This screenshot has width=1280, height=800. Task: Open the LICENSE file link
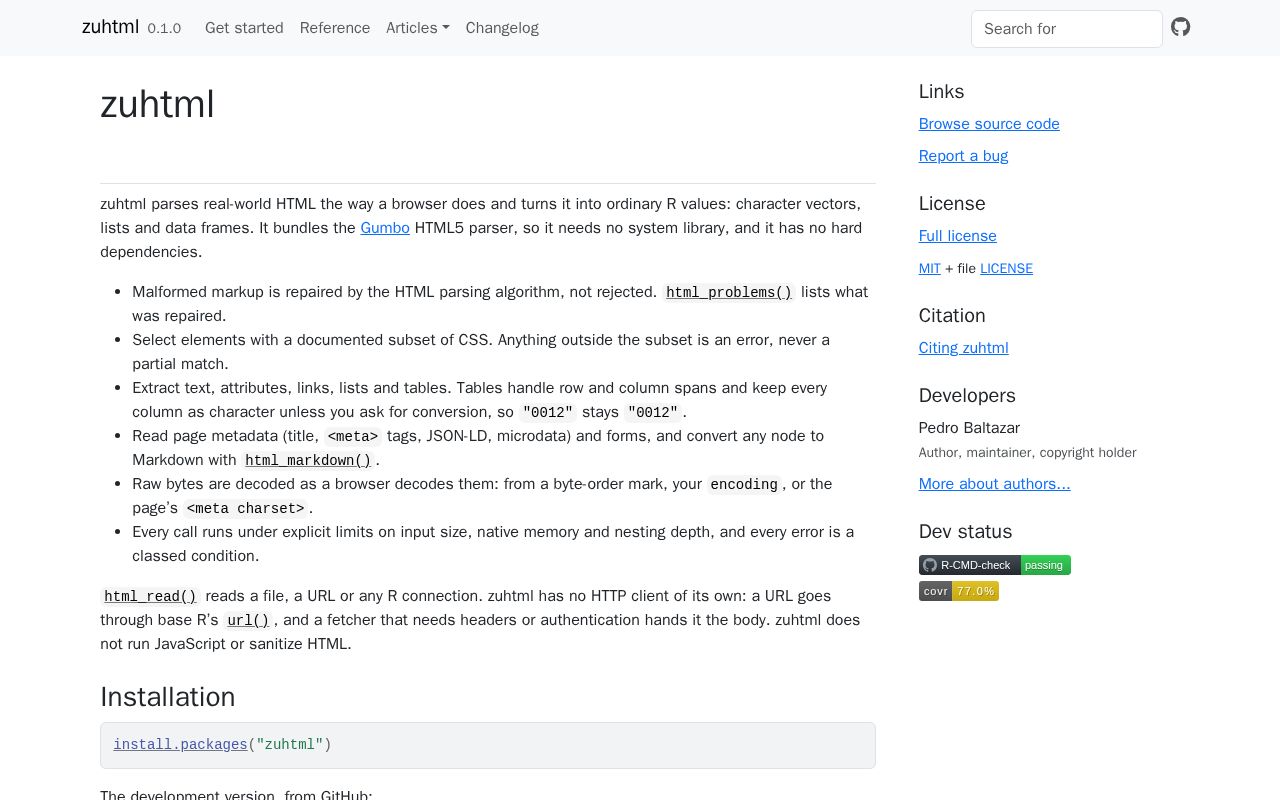[x=1006, y=268]
